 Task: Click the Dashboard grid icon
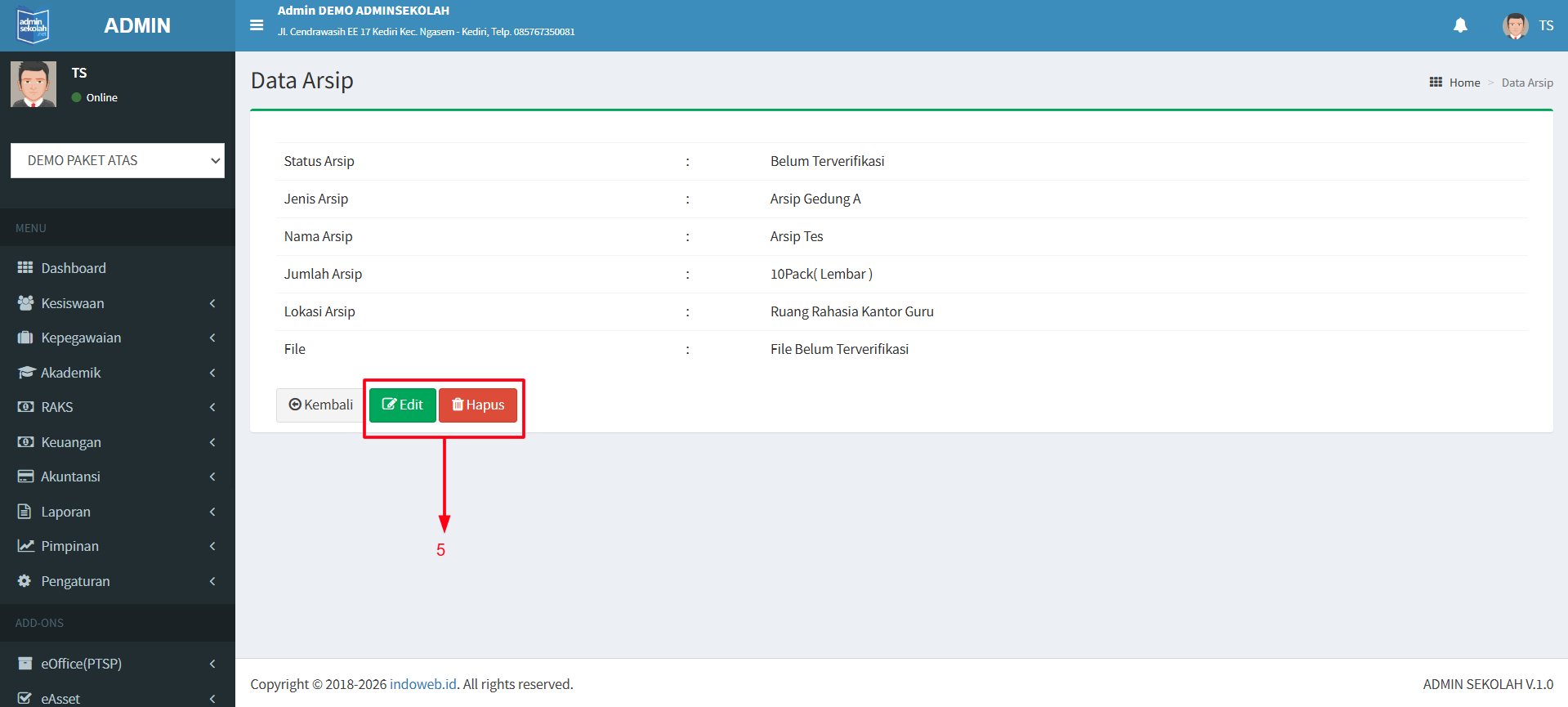[25, 268]
